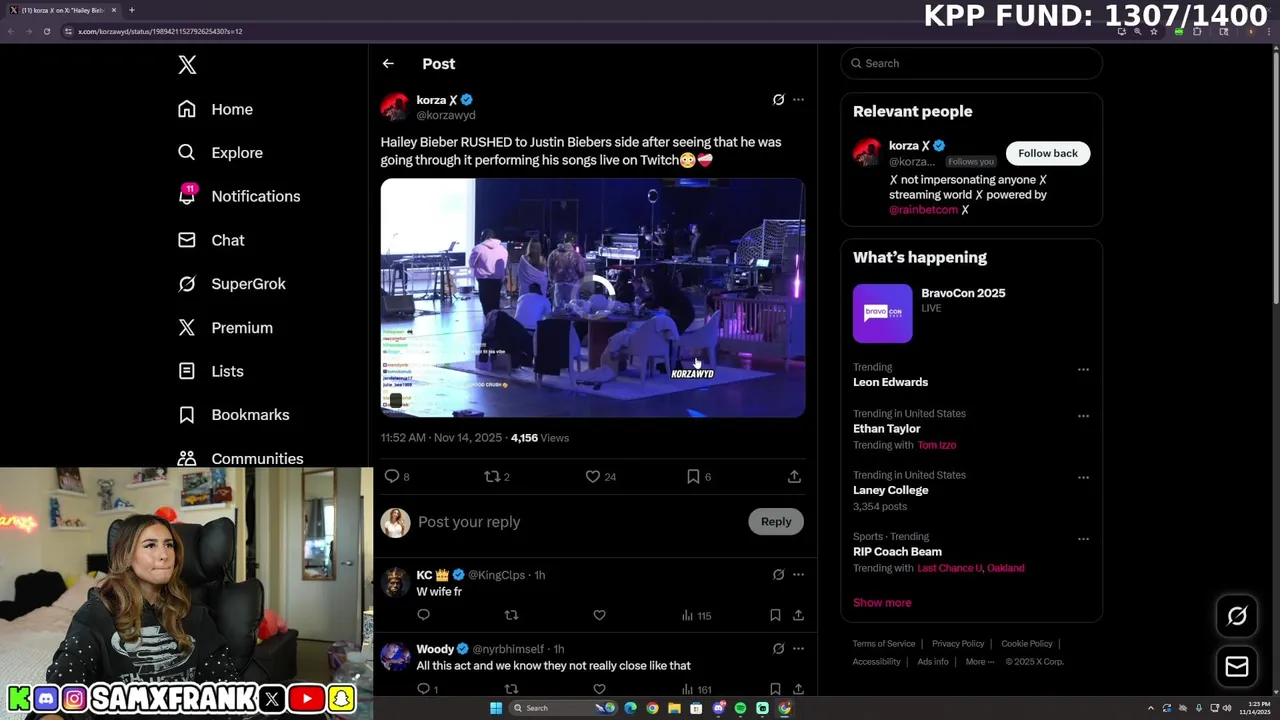Screen dimensions: 1280x720
Task: Click the page scrollbar on the right
Action: pyautogui.click(x=1275, y=180)
